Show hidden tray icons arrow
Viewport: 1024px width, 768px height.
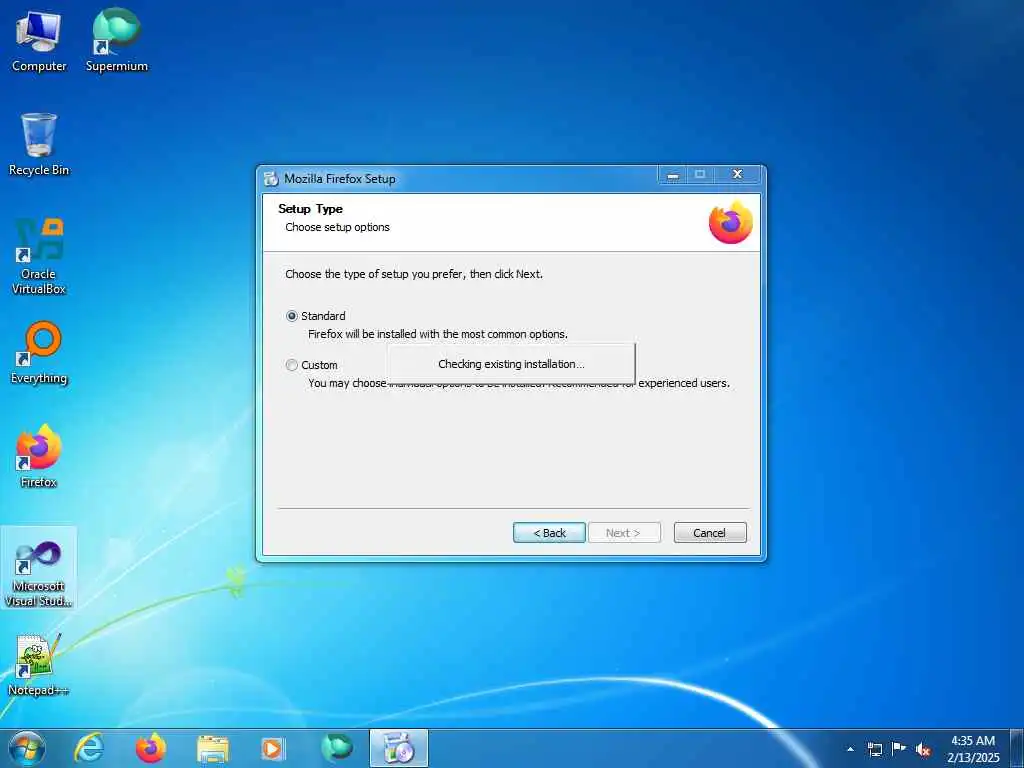coord(850,749)
